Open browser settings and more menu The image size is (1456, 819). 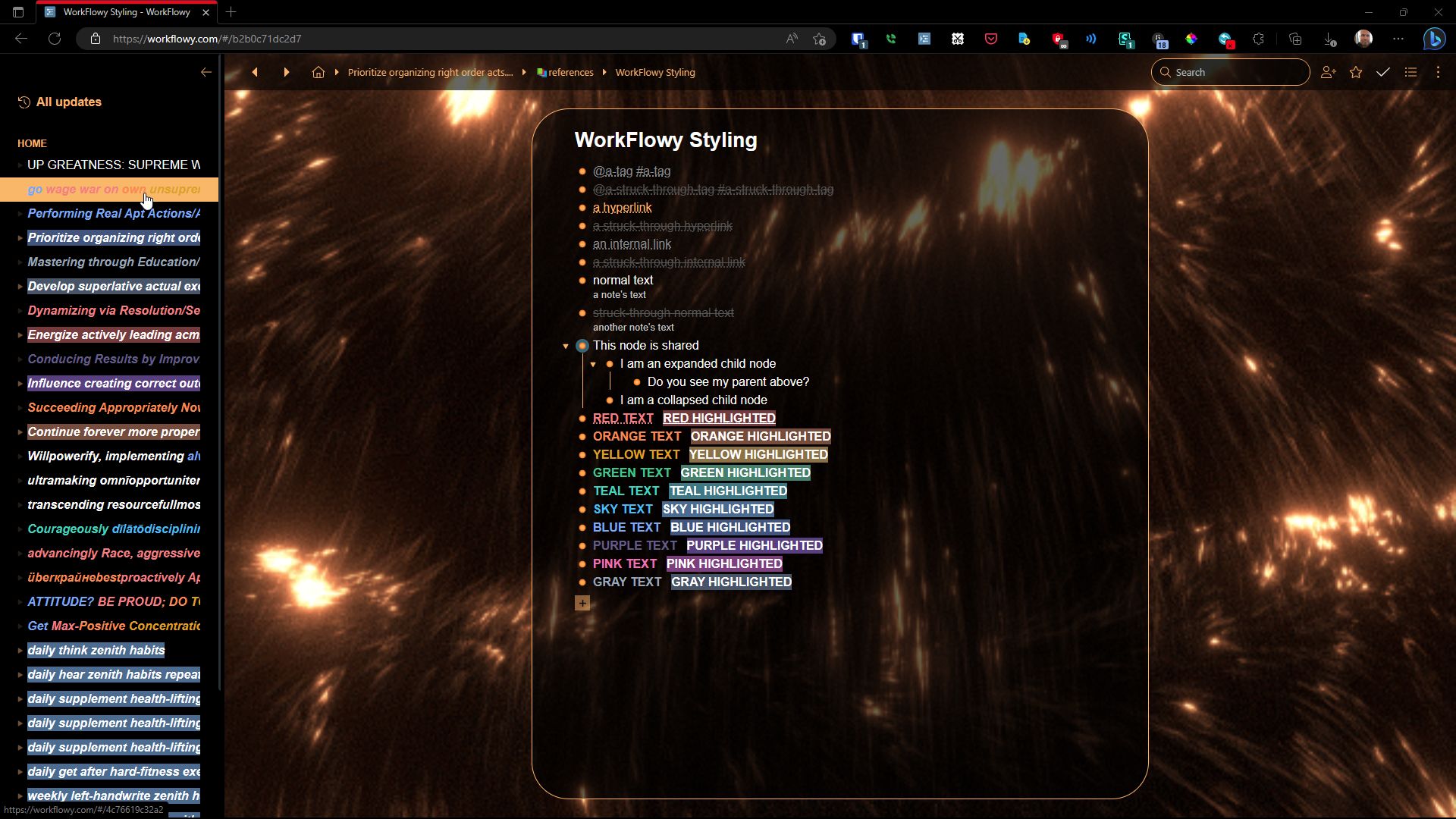pyautogui.click(x=1398, y=39)
